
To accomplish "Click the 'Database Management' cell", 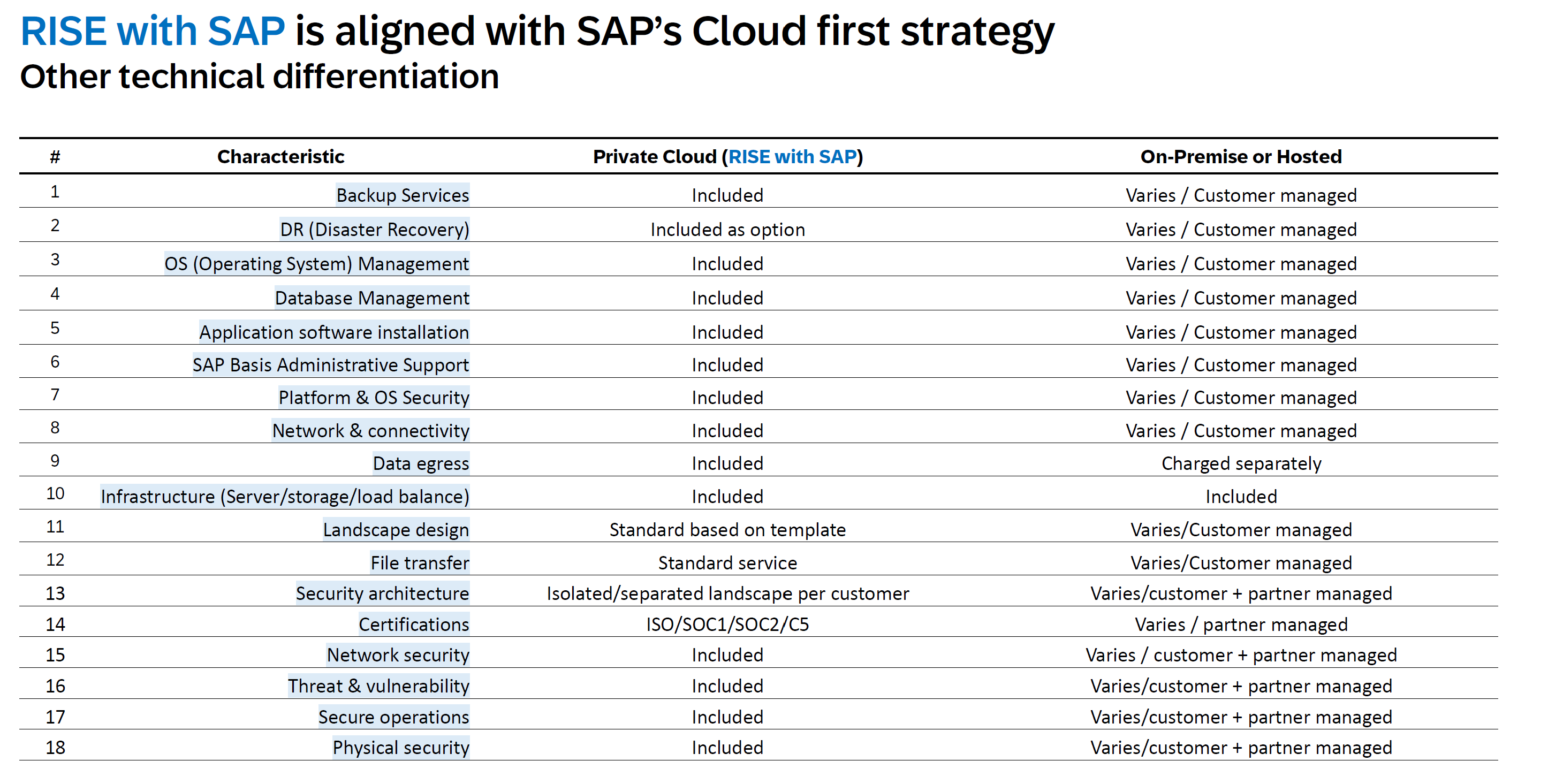I will tap(371, 298).
